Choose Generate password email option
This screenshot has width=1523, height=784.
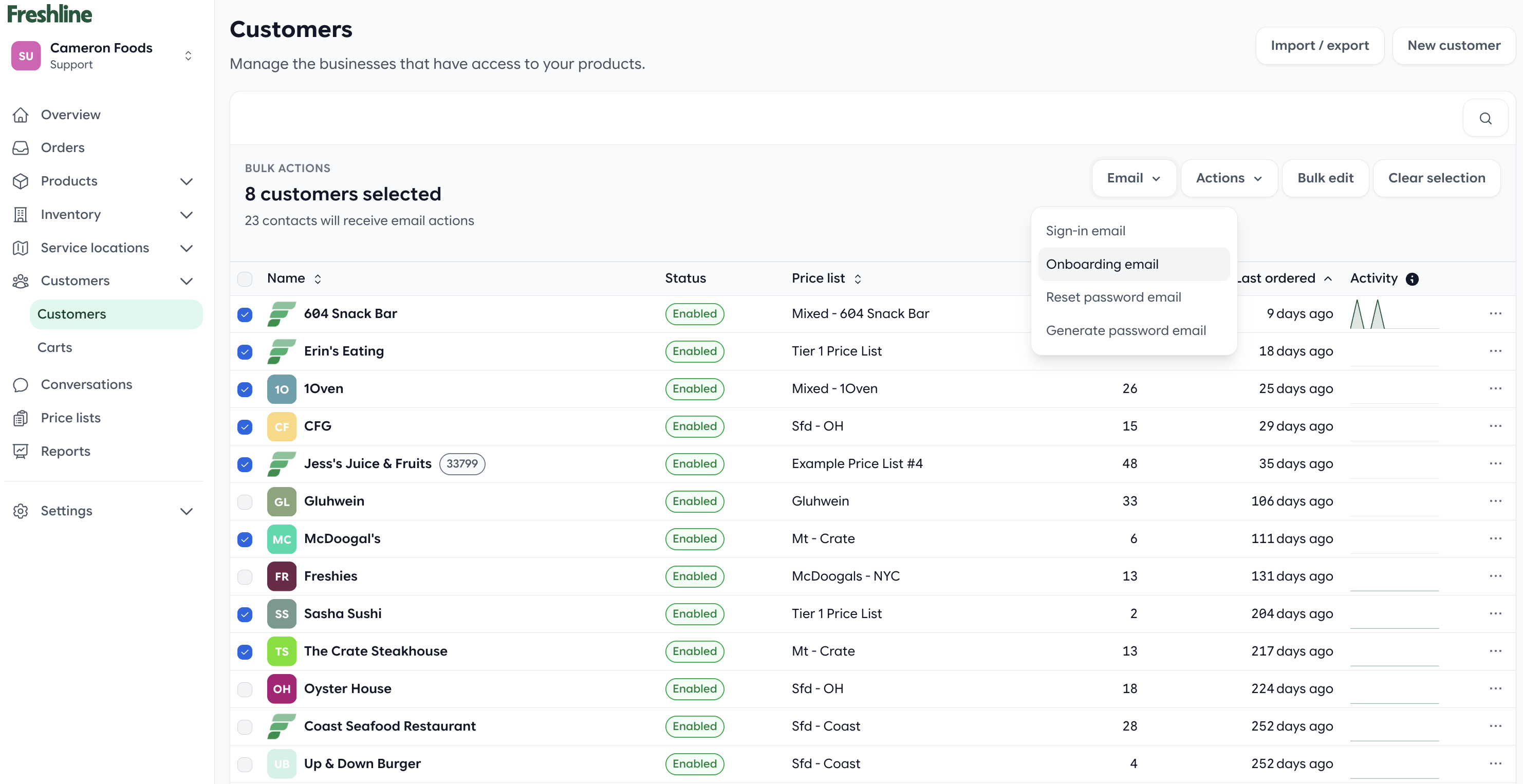[1126, 330]
